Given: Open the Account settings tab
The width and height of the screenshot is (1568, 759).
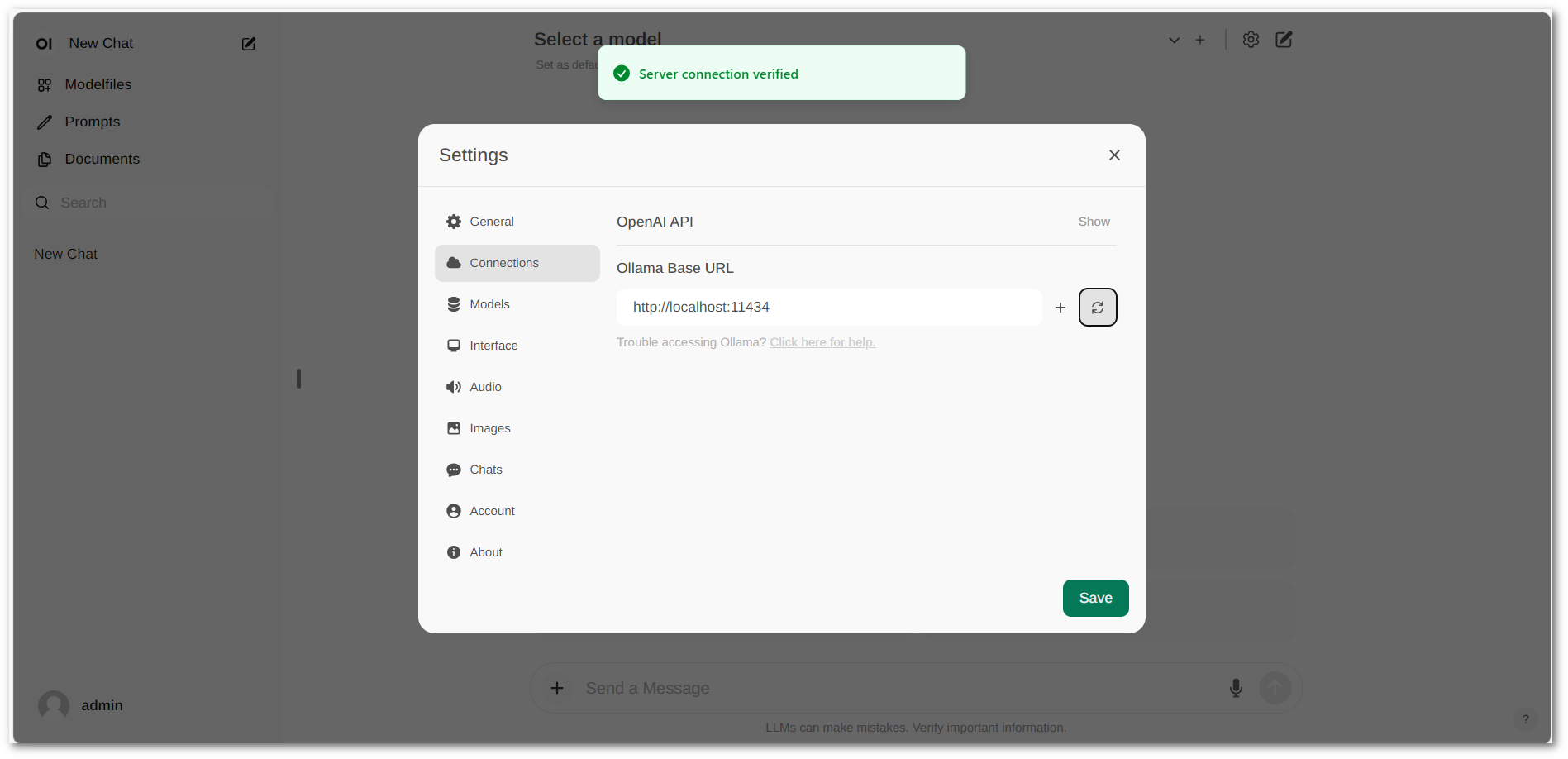Looking at the screenshot, I should [492, 510].
